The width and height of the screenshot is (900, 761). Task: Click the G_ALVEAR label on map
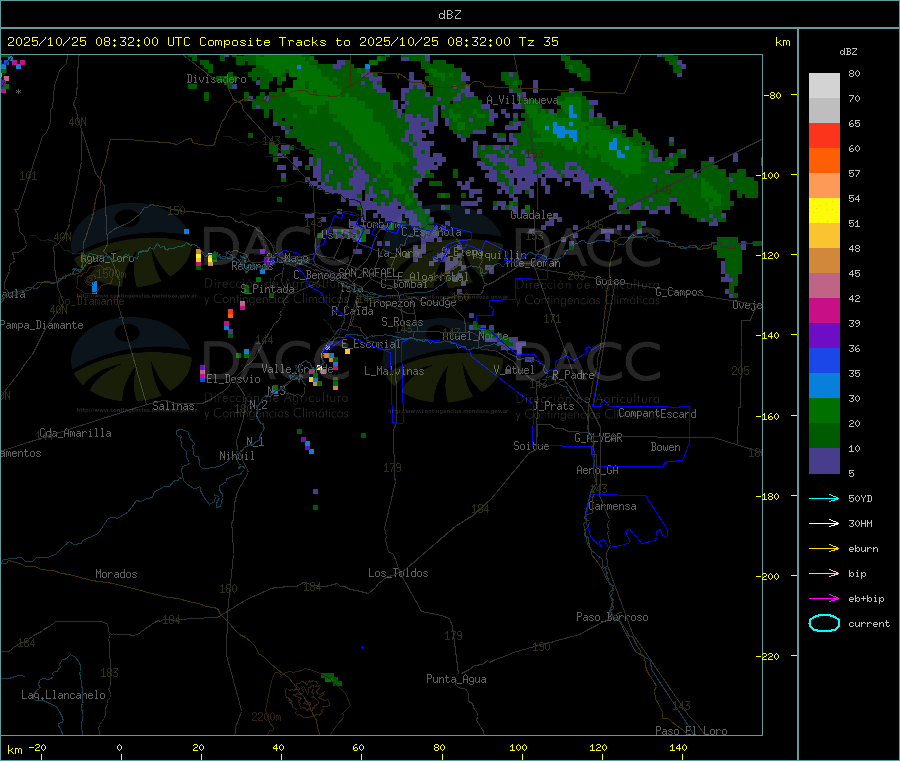click(x=599, y=438)
